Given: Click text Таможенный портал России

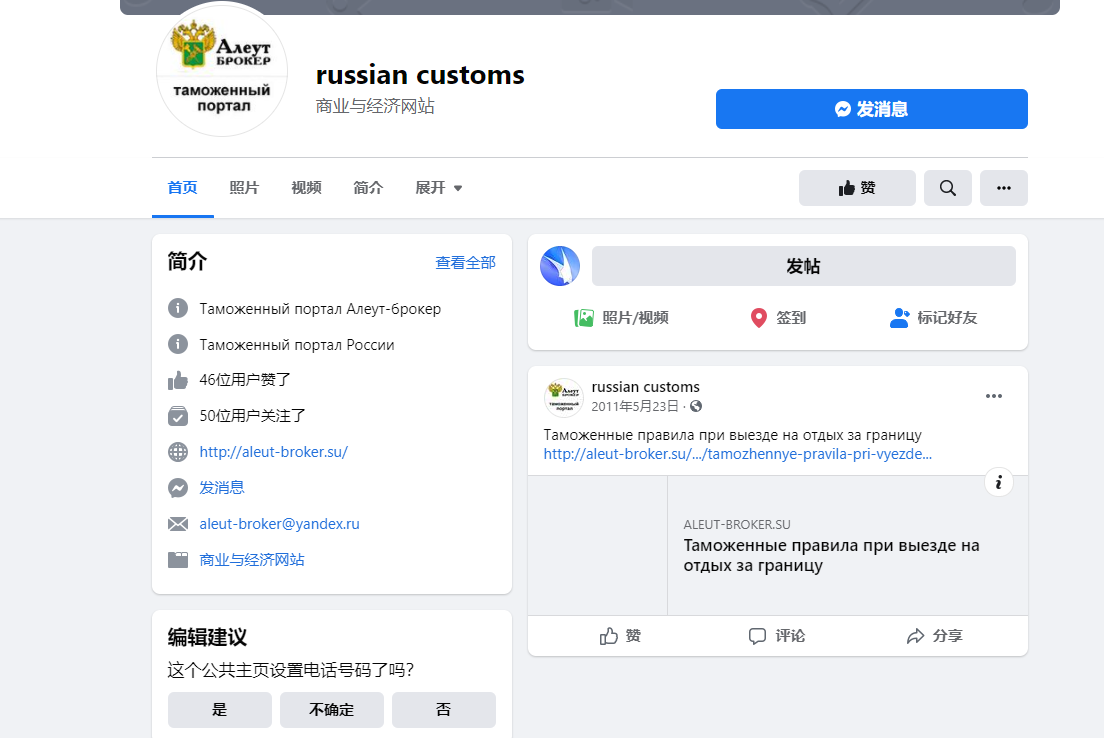Looking at the screenshot, I should point(297,345).
